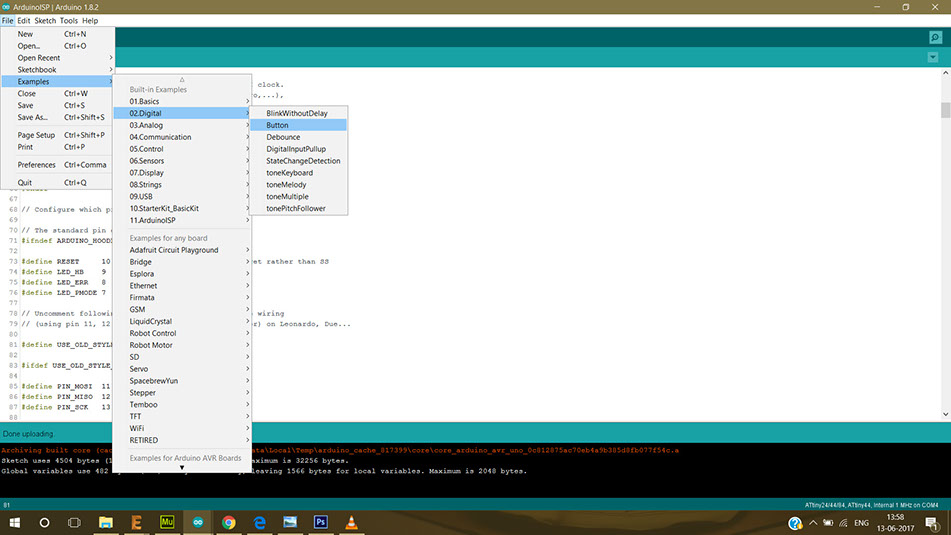
Task: Open the Debounce example sketch
Action: click(299, 137)
